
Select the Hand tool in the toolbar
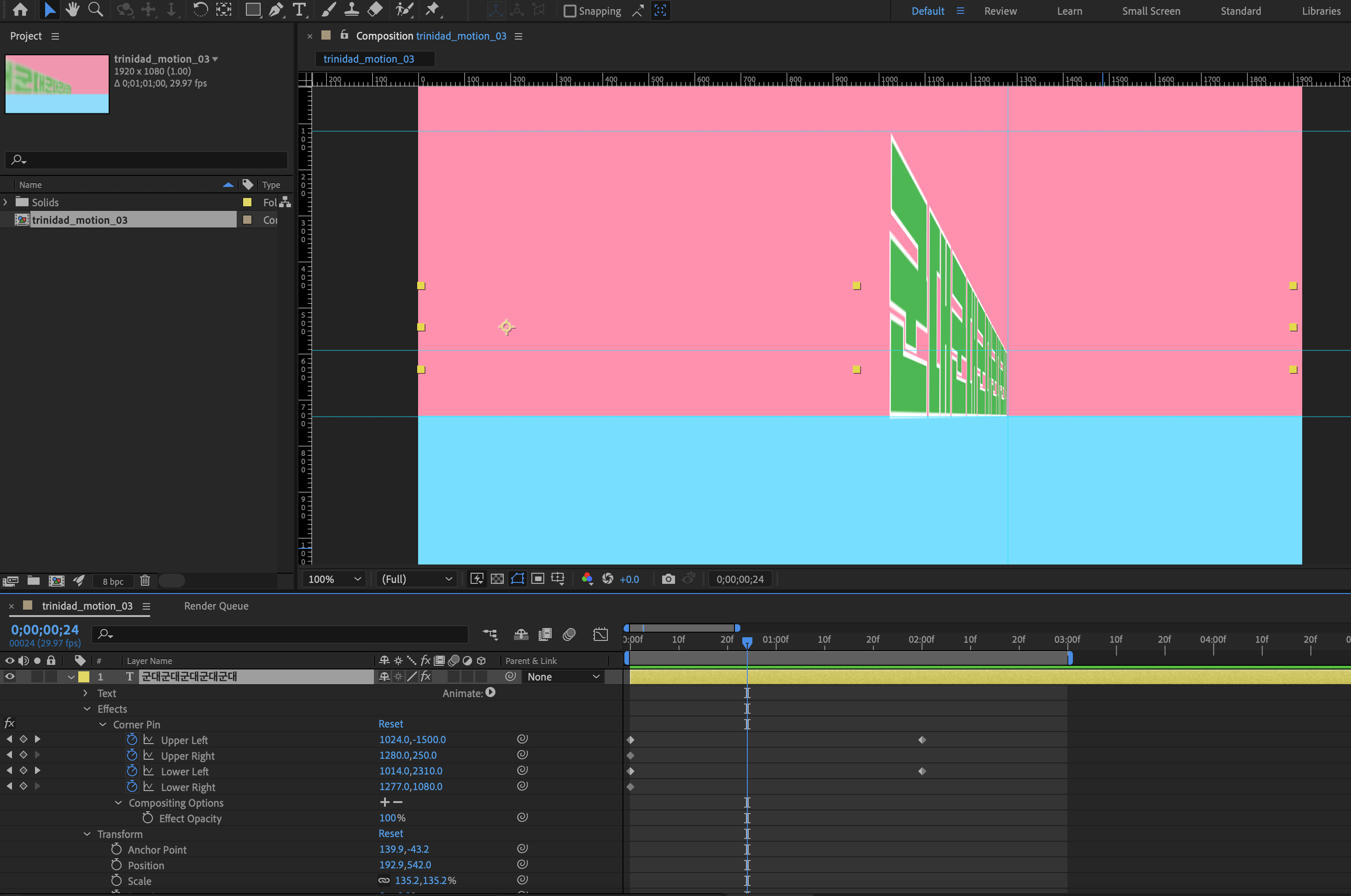point(73,10)
